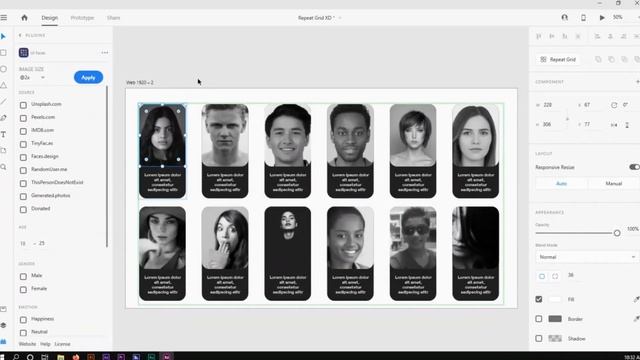Open the Website link
The image size is (640, 360).
coord(27,344)
